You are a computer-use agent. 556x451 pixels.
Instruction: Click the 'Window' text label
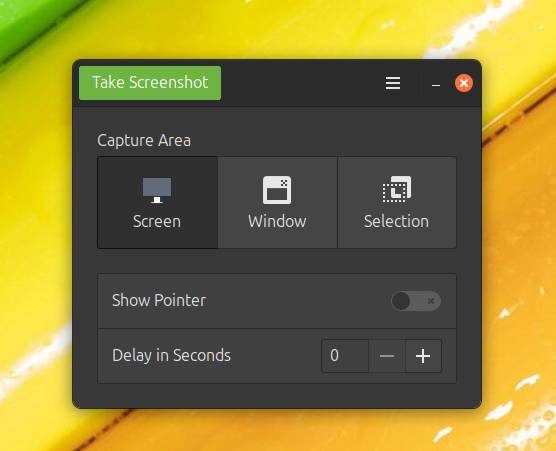[277, 222]
